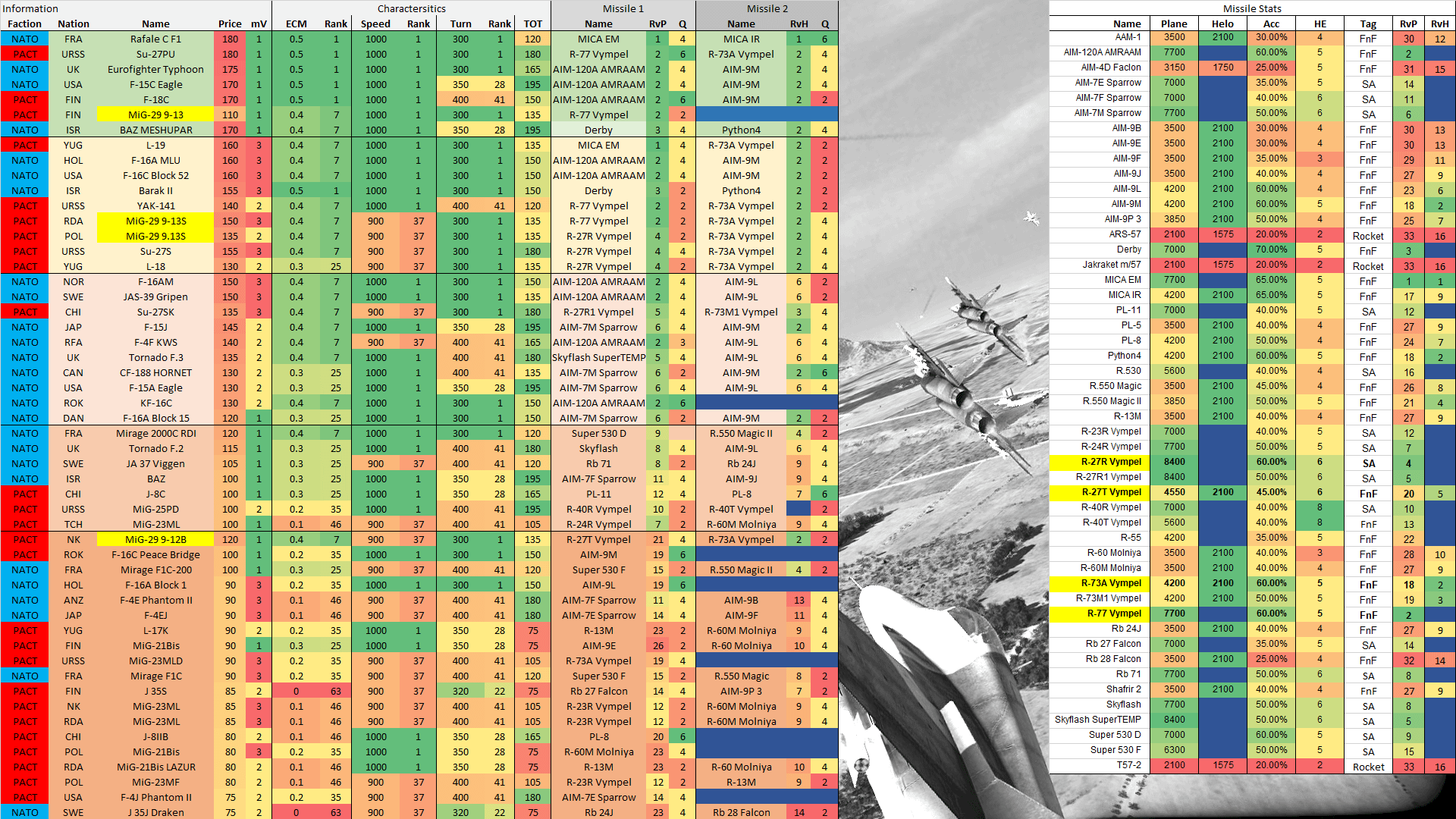Screen dimensions: 1456x819
Task: Click the 'Tornado F.3' cell
Action: click(155, 357)
